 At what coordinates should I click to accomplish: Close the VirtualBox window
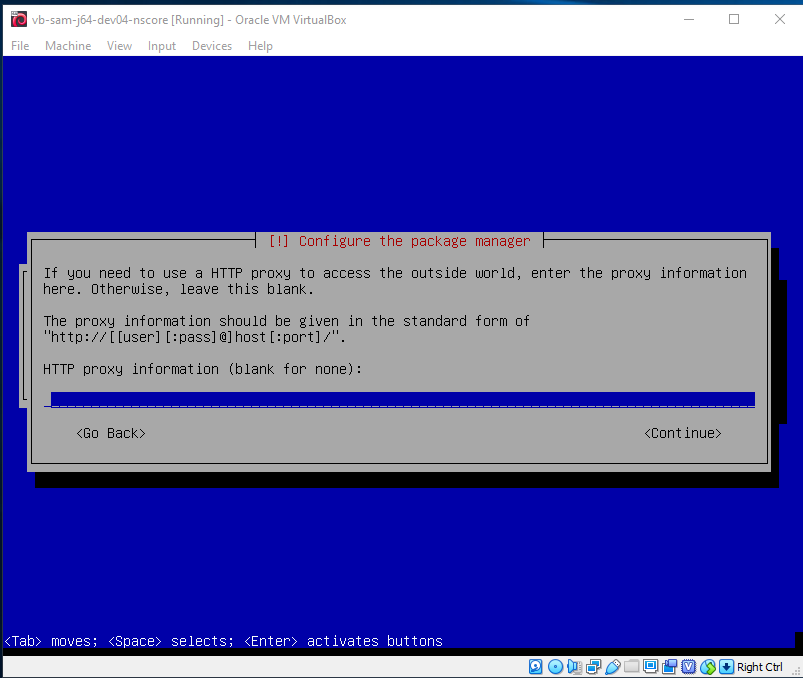(x=779, y=19)
